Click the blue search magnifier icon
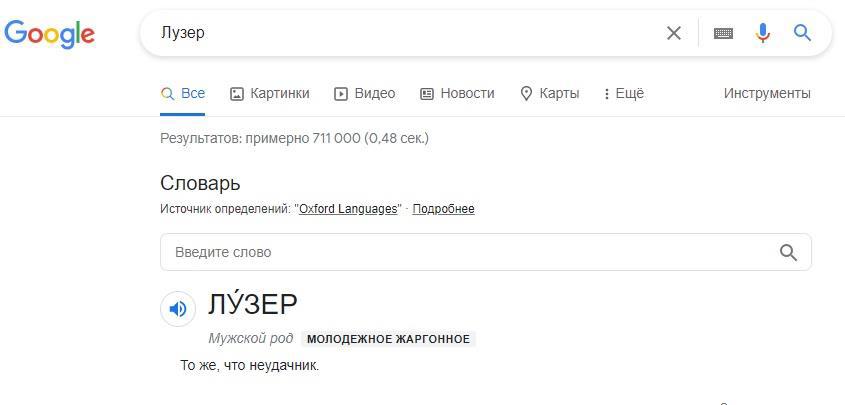 pos(802,33)
